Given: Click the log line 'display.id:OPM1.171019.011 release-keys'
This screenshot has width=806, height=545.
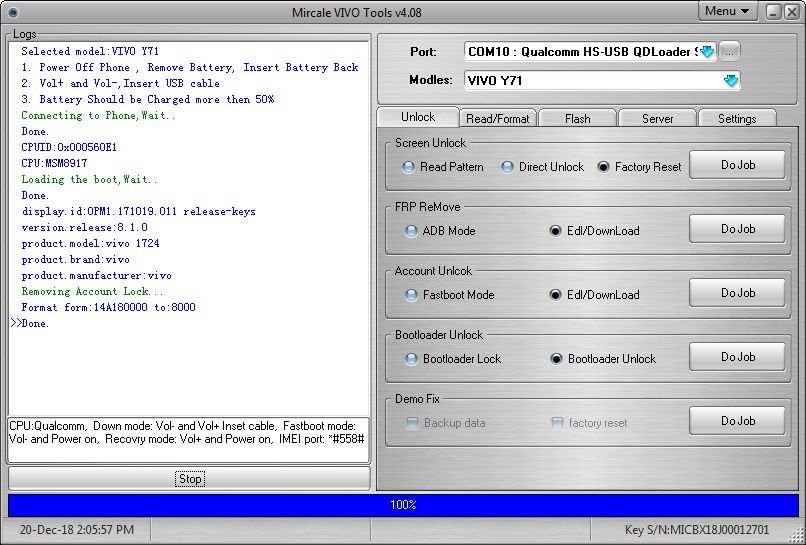Looking at the screenshot, I should 138,211.
